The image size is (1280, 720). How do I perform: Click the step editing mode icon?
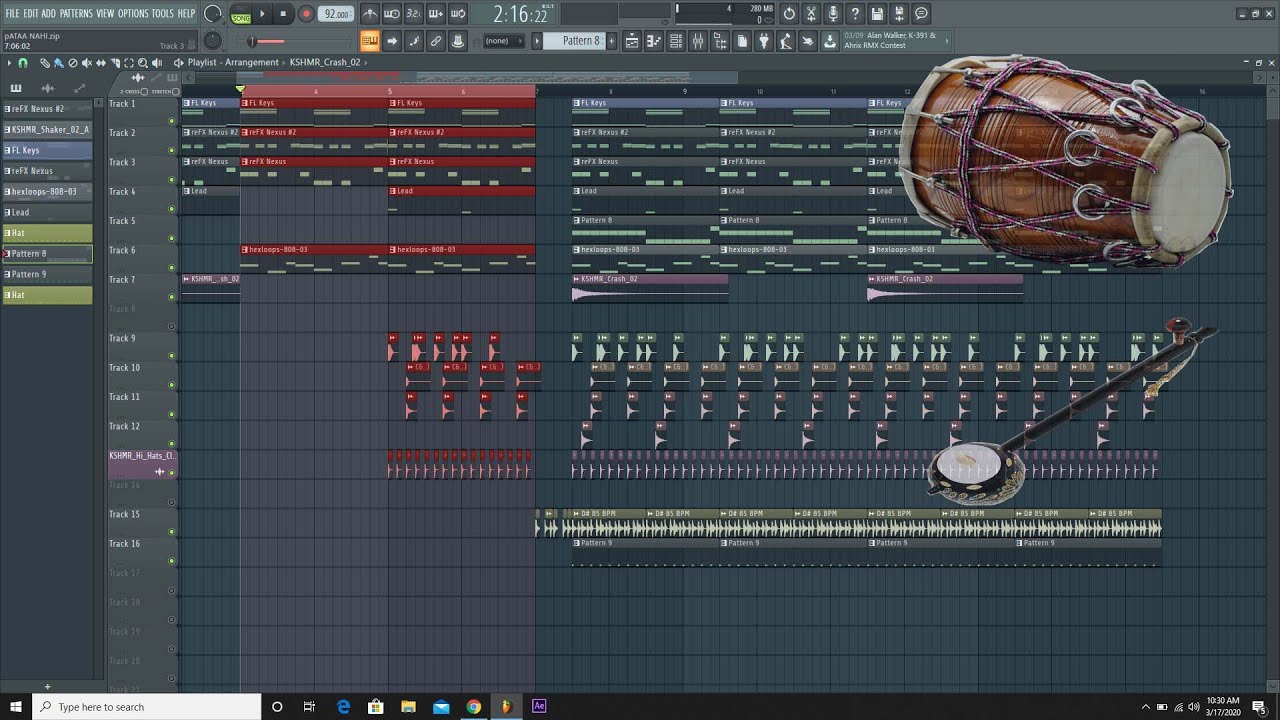coord(413,41)
